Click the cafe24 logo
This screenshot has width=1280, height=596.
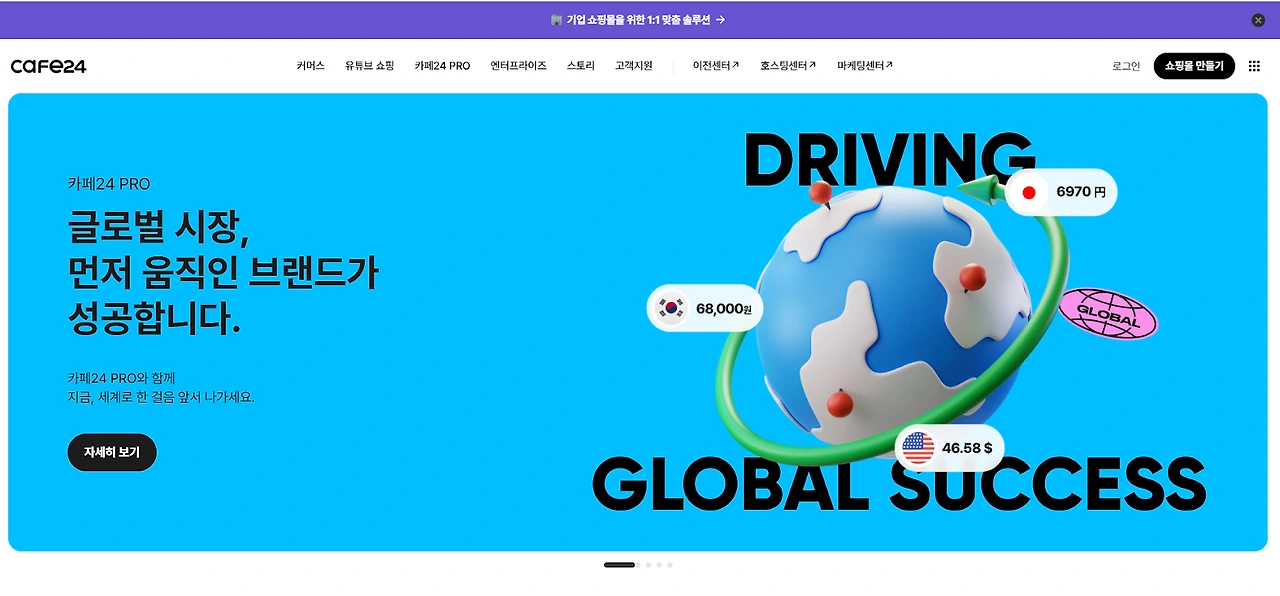tap(48, 66)
